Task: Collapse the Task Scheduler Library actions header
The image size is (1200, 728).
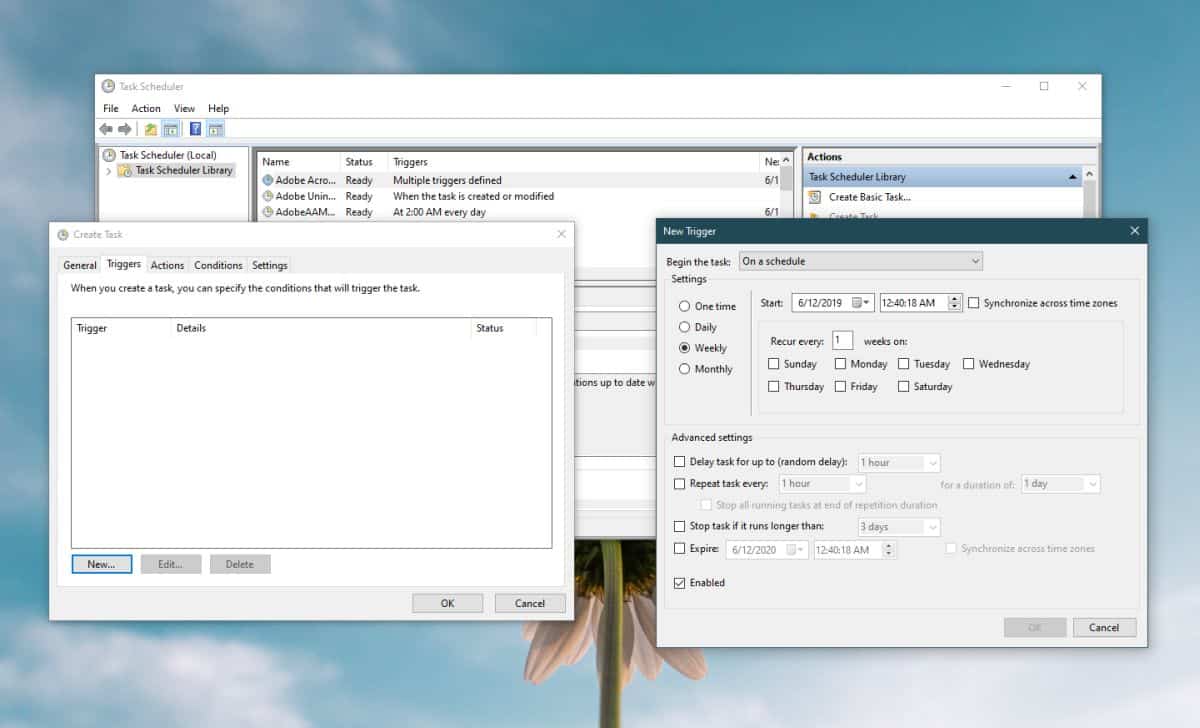Action: click(x=1073, y=177)
